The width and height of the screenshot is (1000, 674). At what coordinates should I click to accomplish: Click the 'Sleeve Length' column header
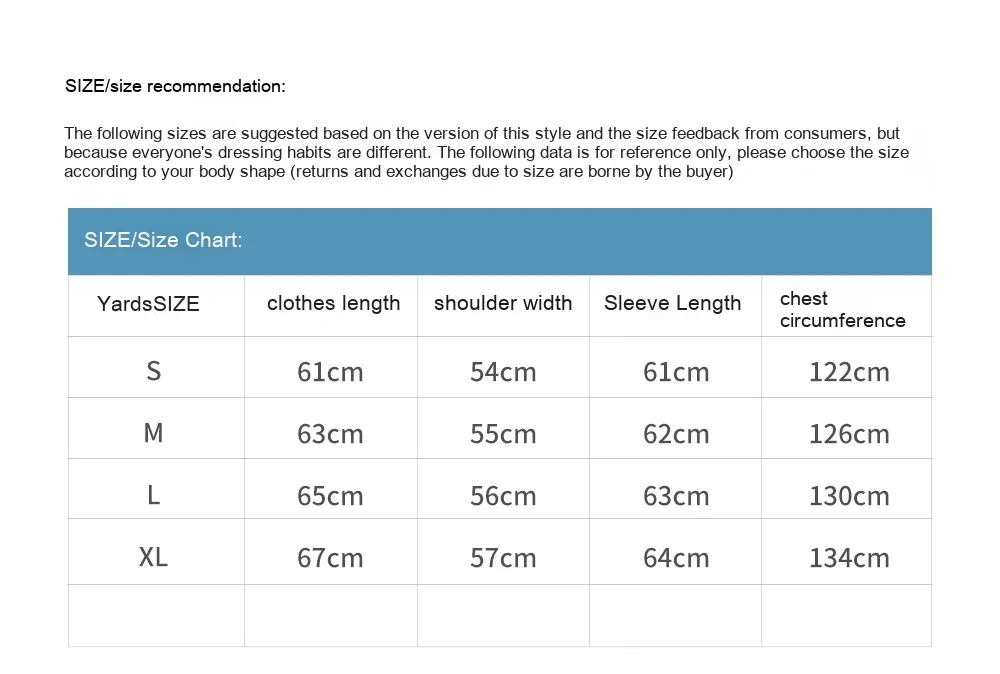pyautogui.click(x=673, y=303)
